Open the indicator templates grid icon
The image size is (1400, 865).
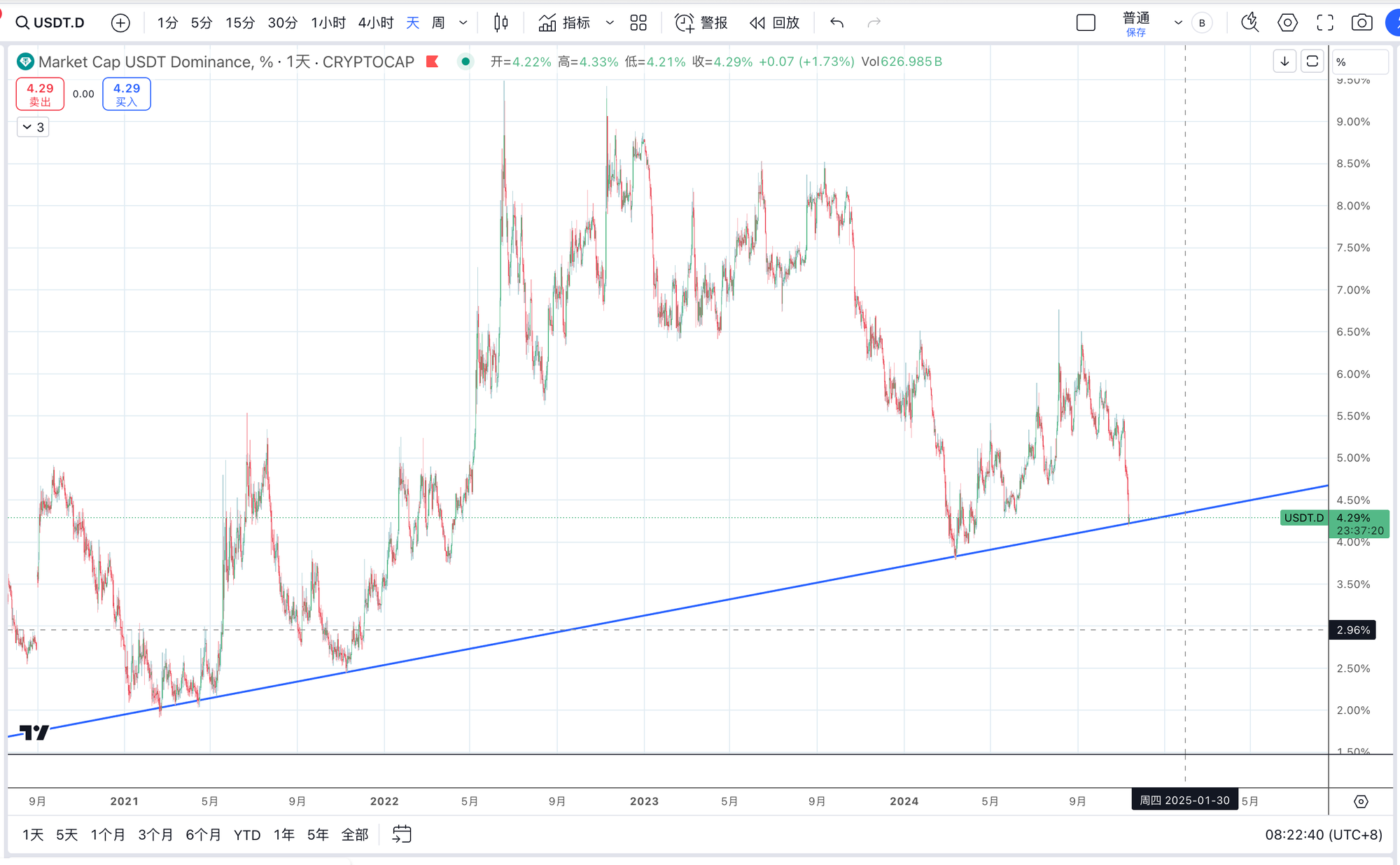pyautogui.click(x=638, y=23)
